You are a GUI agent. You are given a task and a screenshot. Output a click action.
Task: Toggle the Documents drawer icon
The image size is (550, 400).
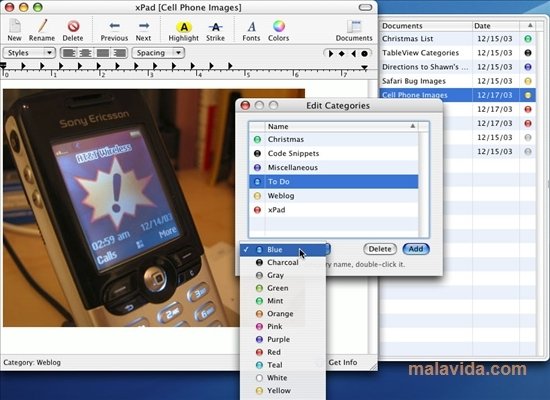pos(354,26)
